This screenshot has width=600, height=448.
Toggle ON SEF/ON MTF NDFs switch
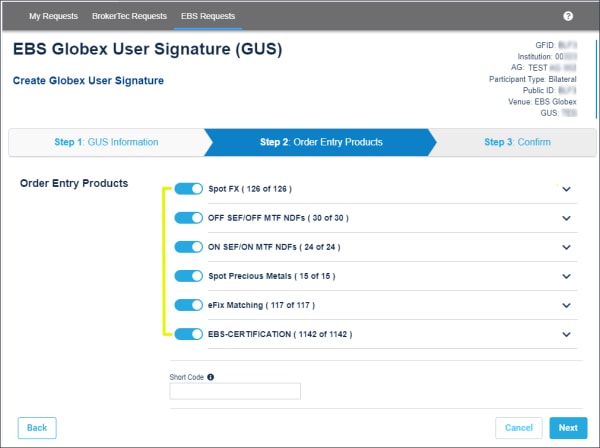(x=188, y=247)
